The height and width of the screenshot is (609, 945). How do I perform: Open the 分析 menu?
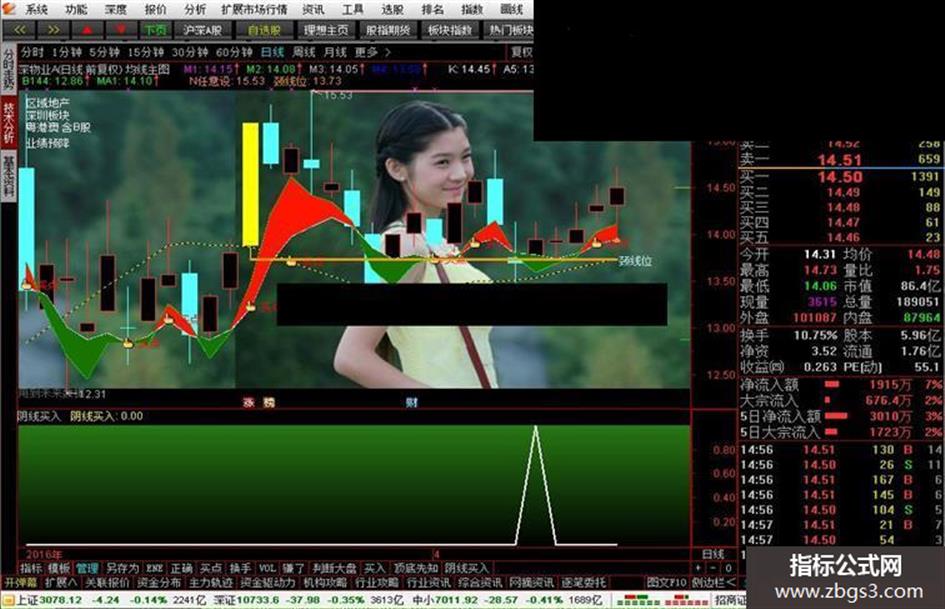[x=195, y=10]
